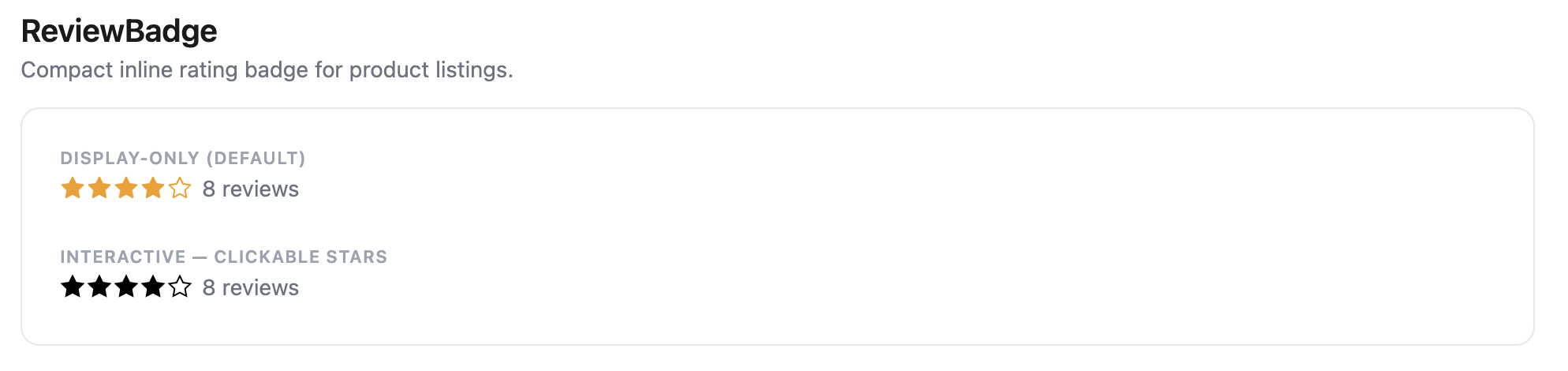Rate five stars with the empty black star
This screenshot has height=371, width=1568.
click(x=180, y=287)
